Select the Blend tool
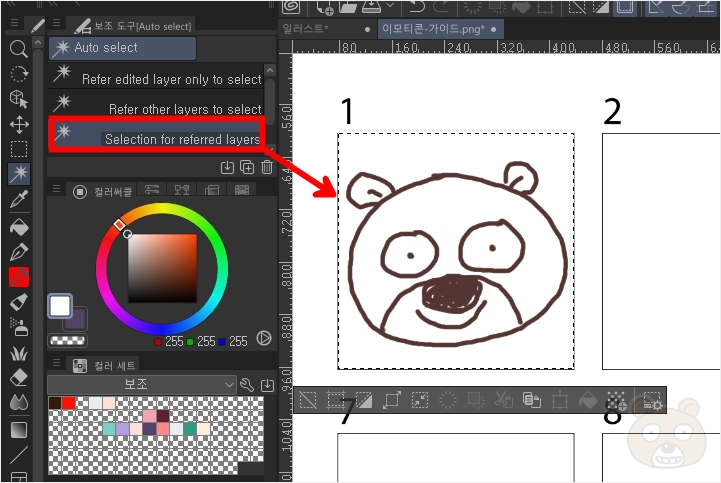The image size is (721, 483). point(19,402)
